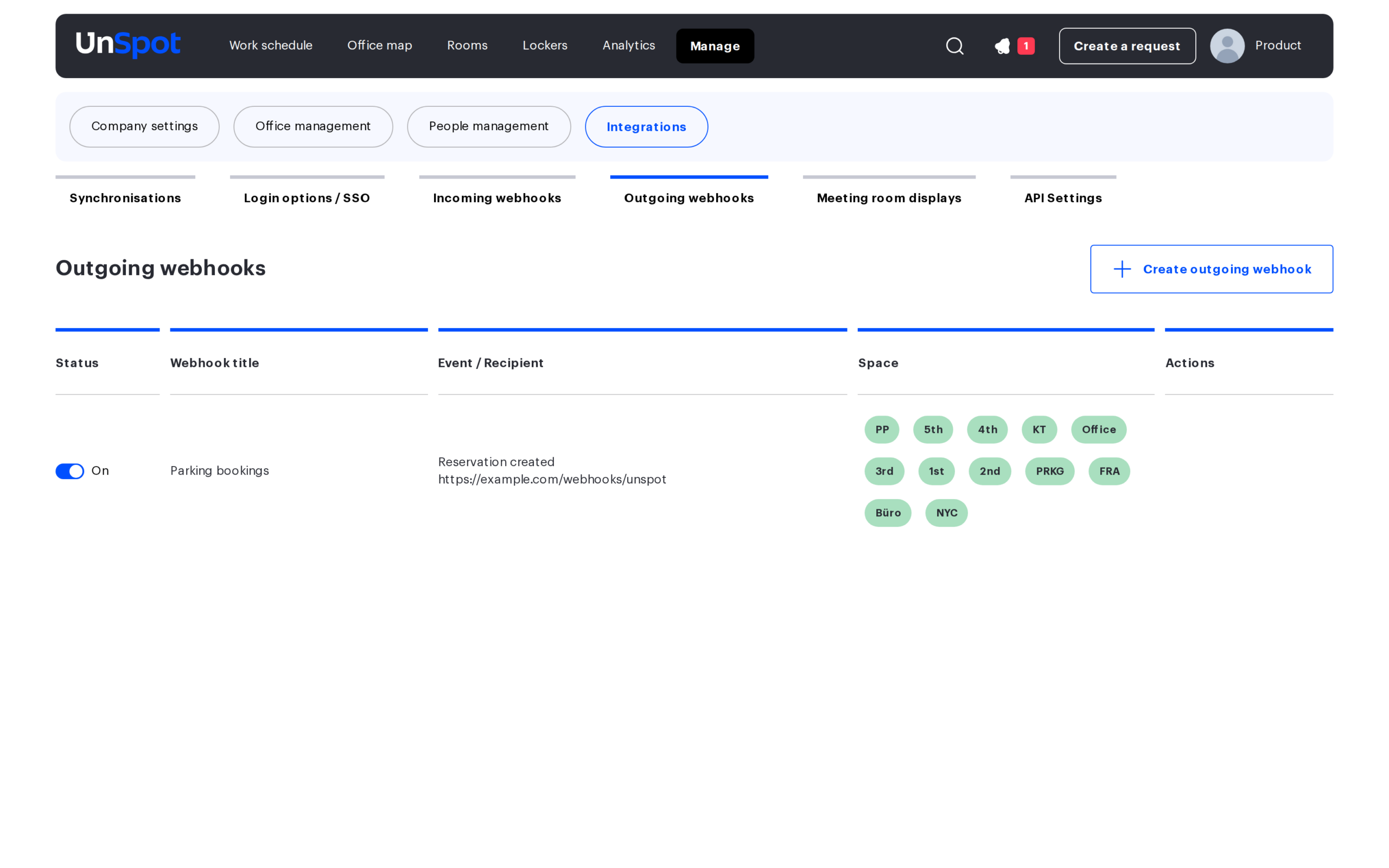Click the Product profile name
Viewport: 1389px width, 868px height.
(1278, 46)
